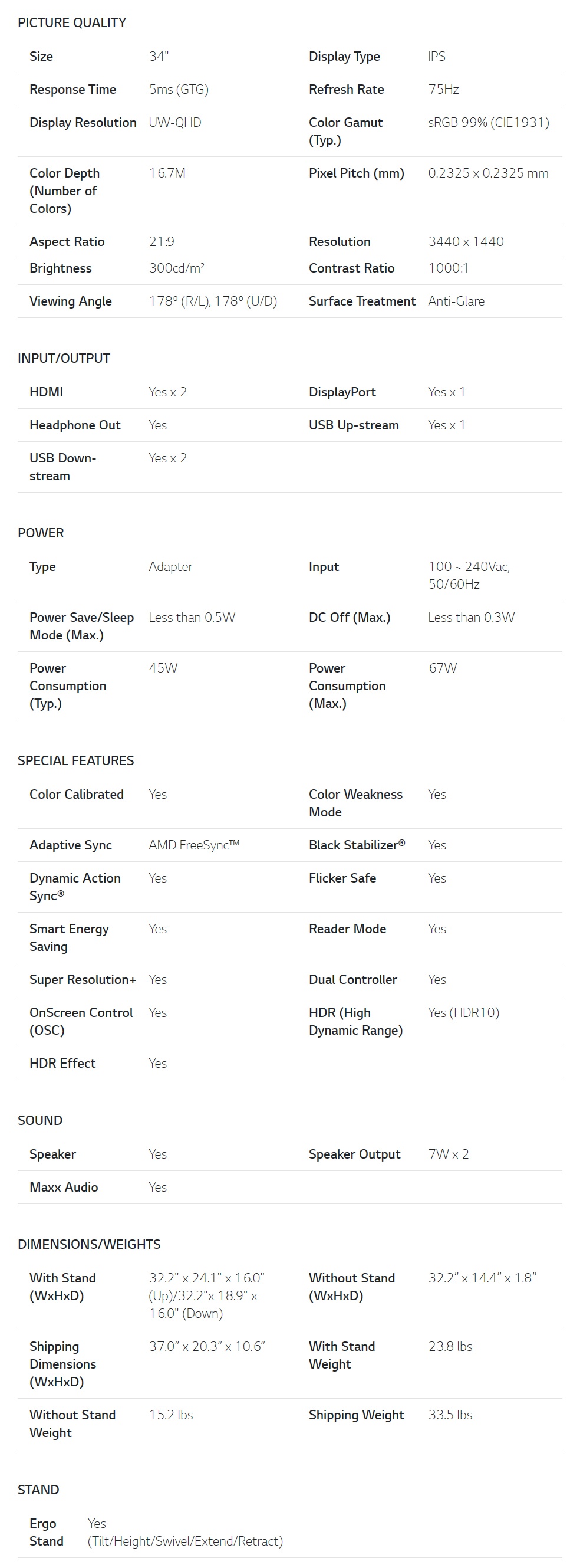
Task: Click the Response Time label
Action: coord(73,90)
